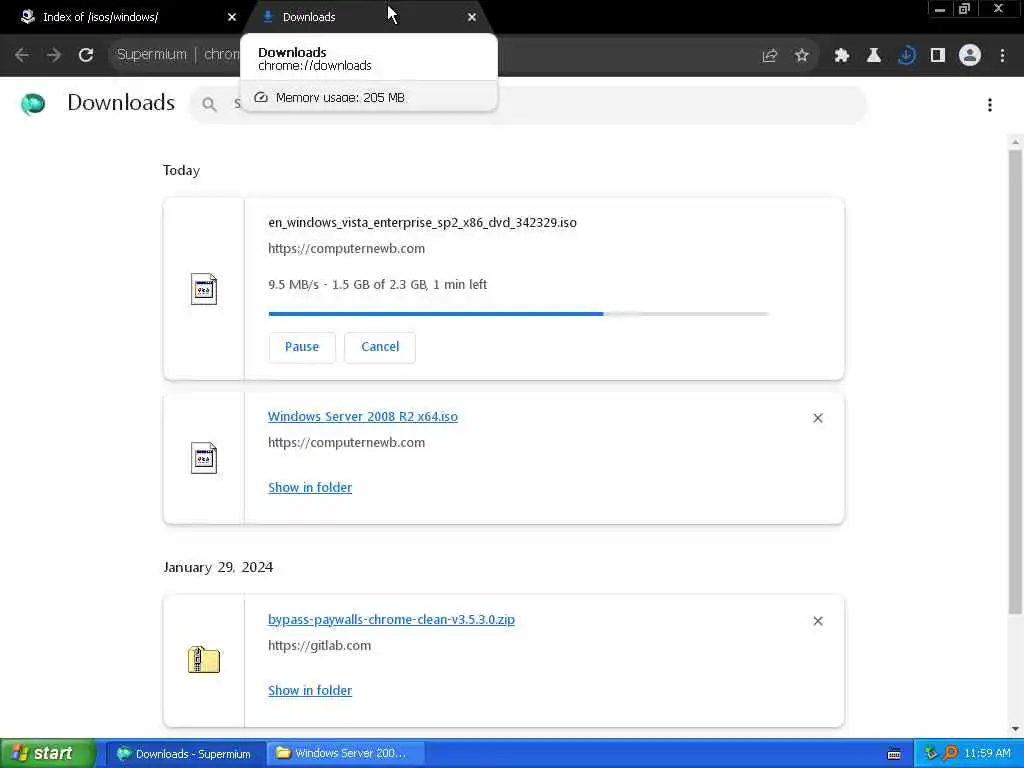Share this page via the share icon

click(770, 56)
